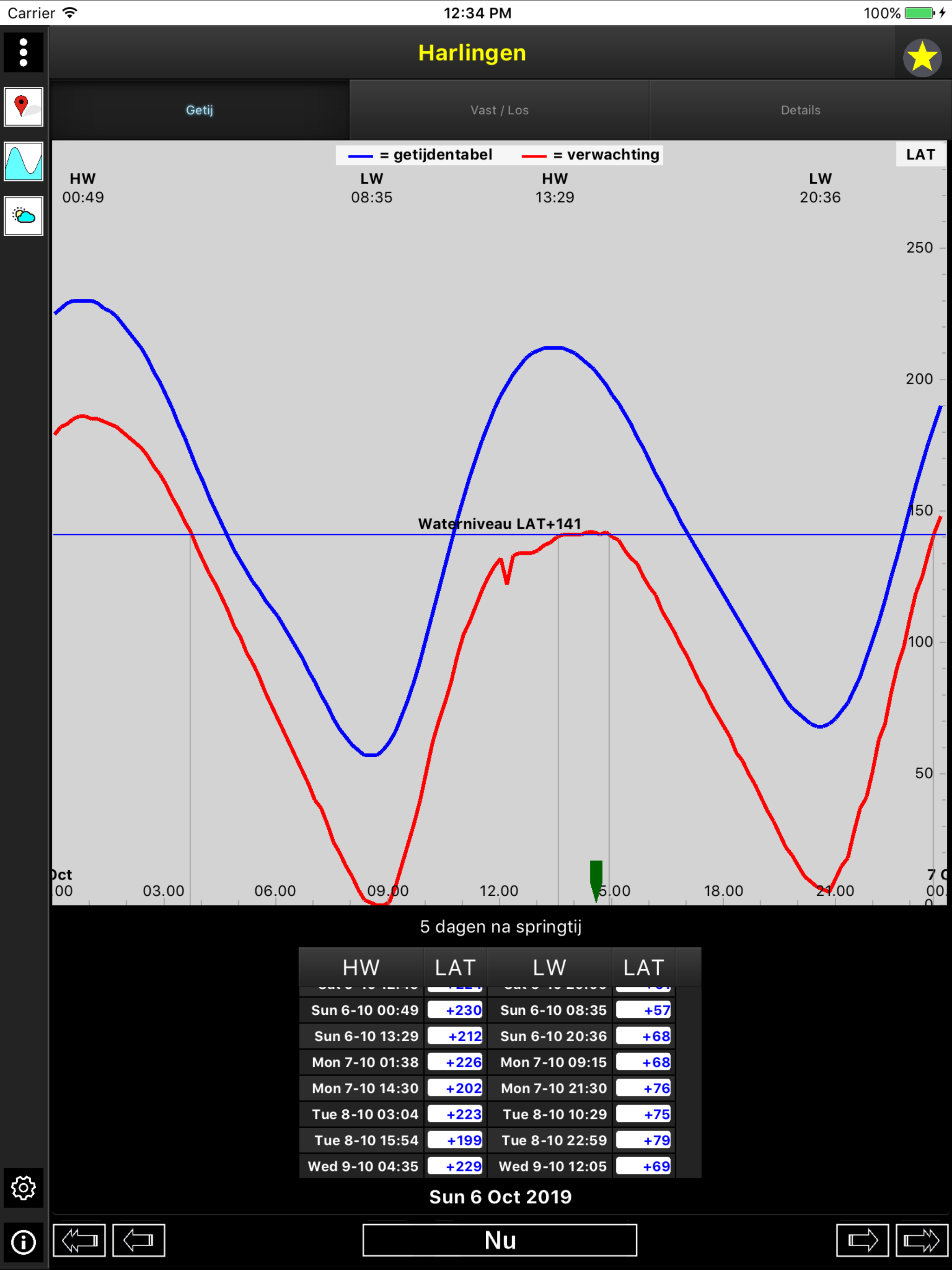Tap the +79 low water value
Image resolution: width=952 pixels, height=1270 pixels.
point(644,1140)
